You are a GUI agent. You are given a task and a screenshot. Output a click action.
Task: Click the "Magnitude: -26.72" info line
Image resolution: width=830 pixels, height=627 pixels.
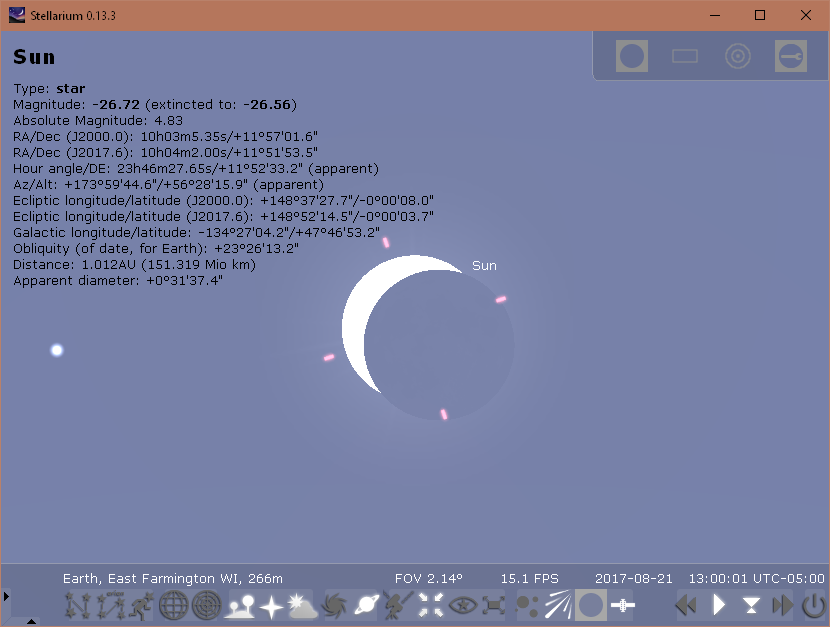click(155, 105)
